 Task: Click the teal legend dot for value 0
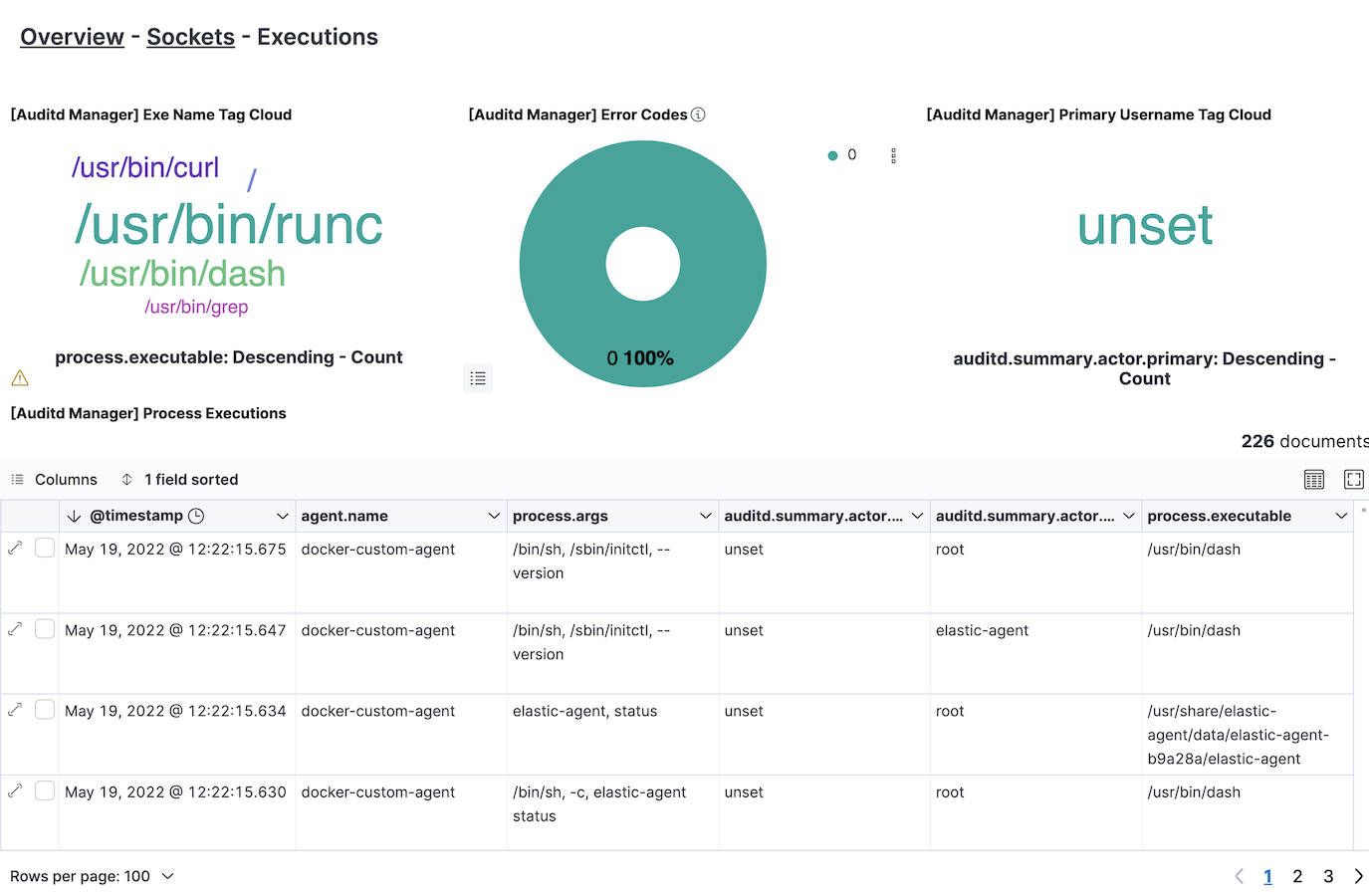(x=832, y=154)
